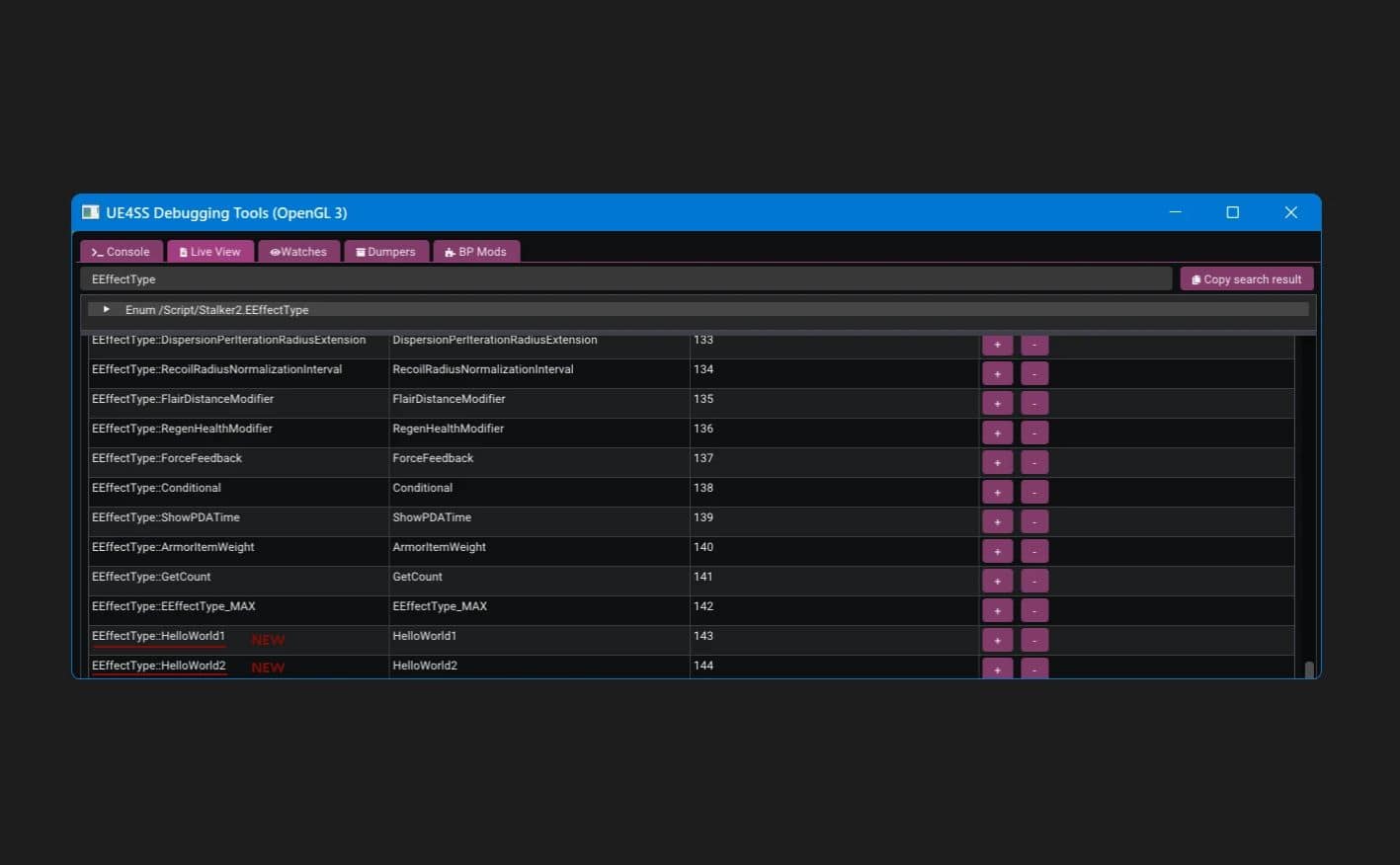Switch to the Dumpers tab
This screenshot has width=1400, height=865.
pyautogui.click(x=386, y=252)
